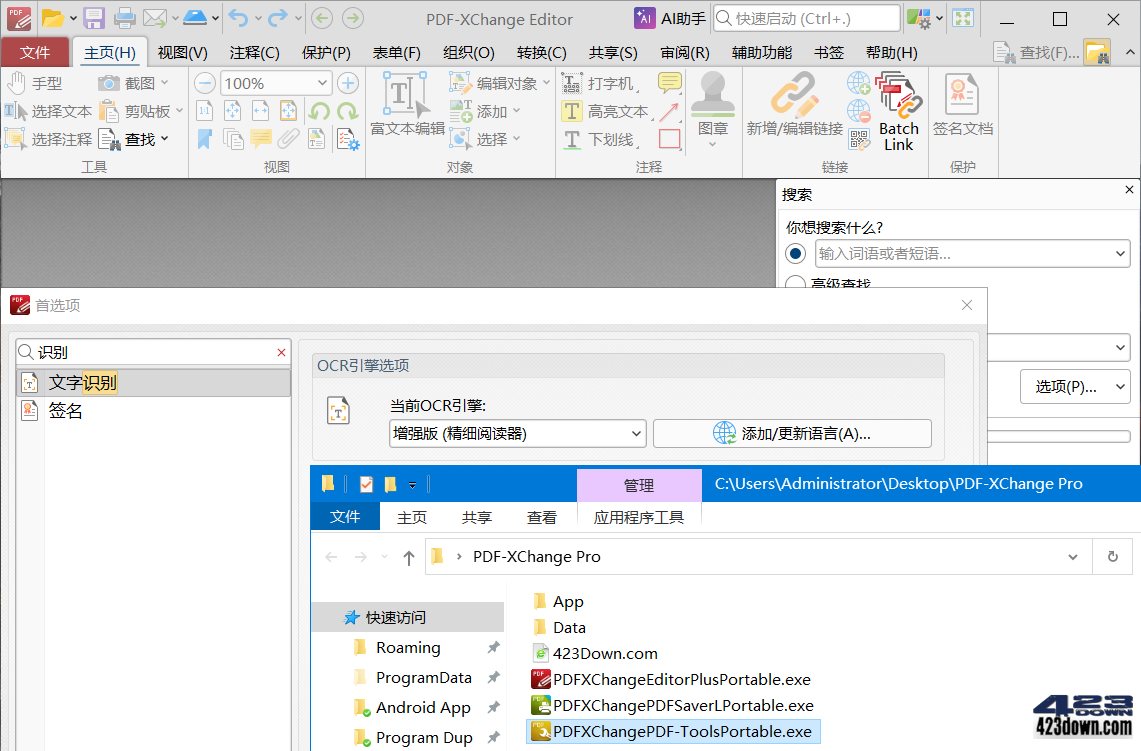Open the 文件 file menu
The width and height of the screenshot is (1141, 751).
pos(35,52)
